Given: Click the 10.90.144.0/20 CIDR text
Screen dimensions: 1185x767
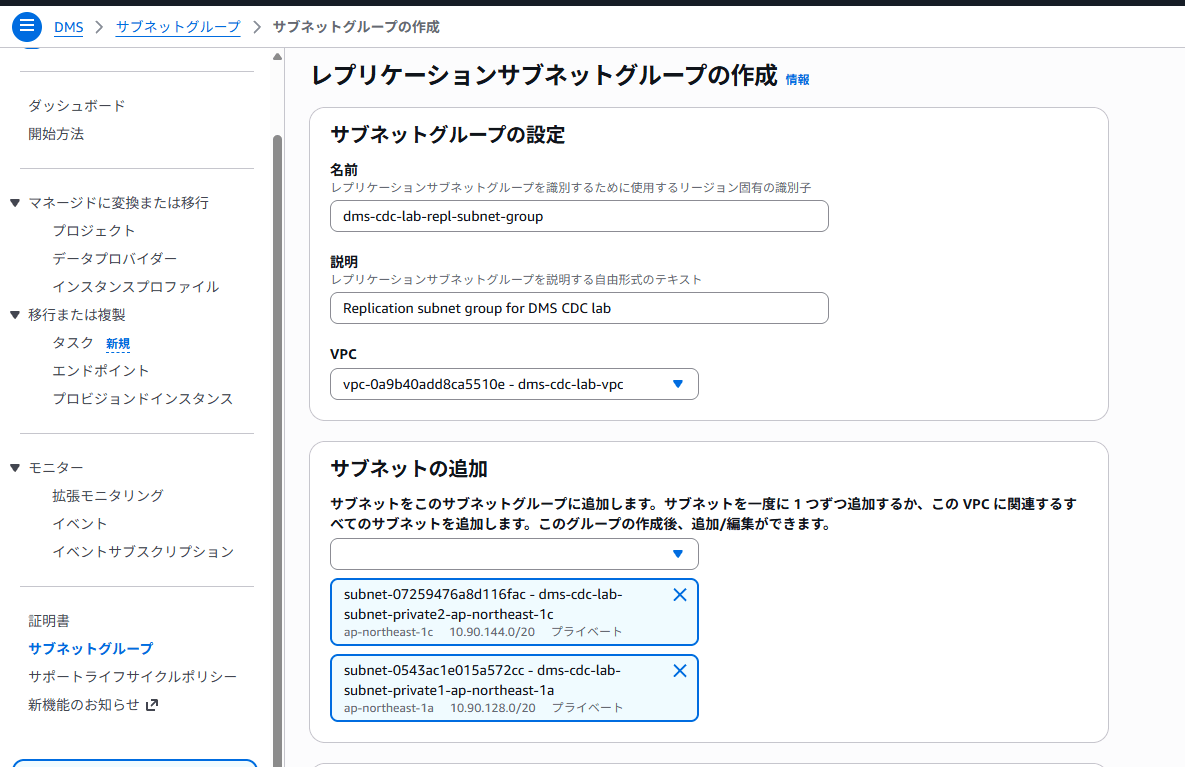Looking at the screenshot, I should click(x=492, y=632).
